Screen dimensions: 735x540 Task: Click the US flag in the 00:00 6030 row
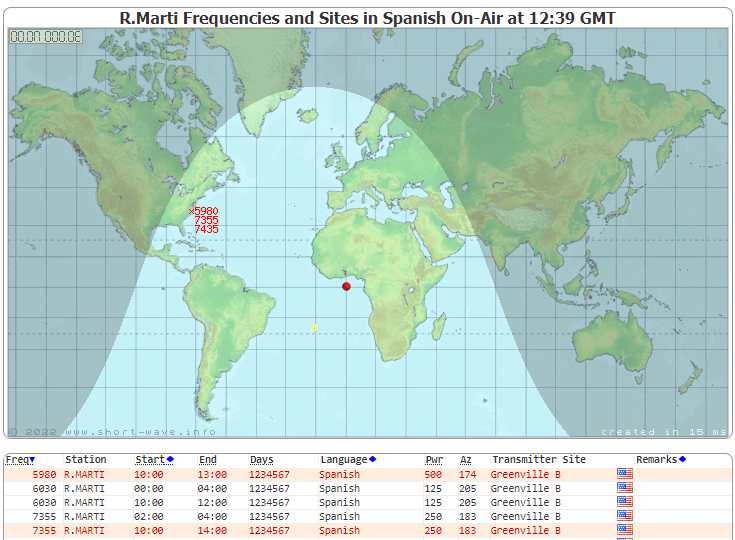tap(625, 488)
